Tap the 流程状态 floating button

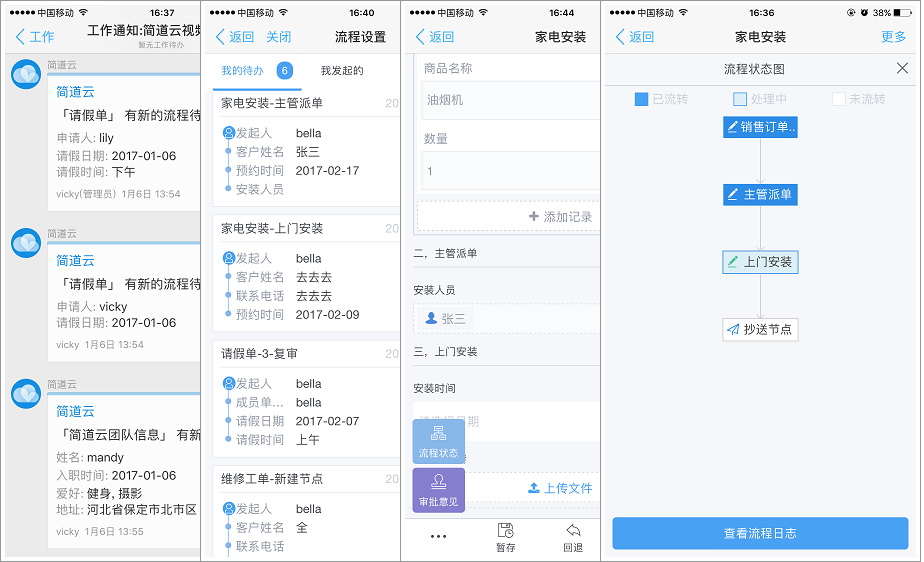(438, 441)
